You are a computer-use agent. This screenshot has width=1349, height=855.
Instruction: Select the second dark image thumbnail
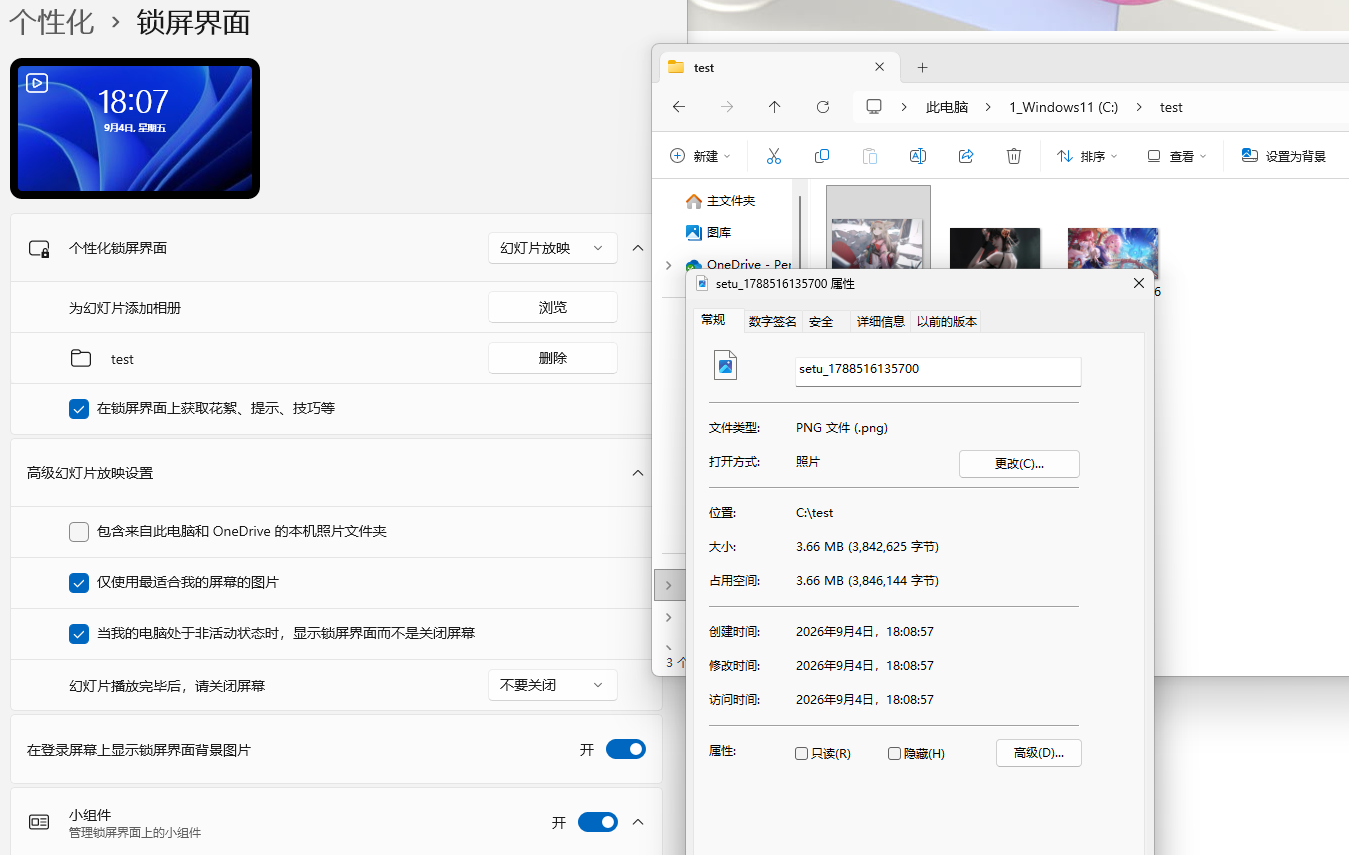click(x=995, y=249)
